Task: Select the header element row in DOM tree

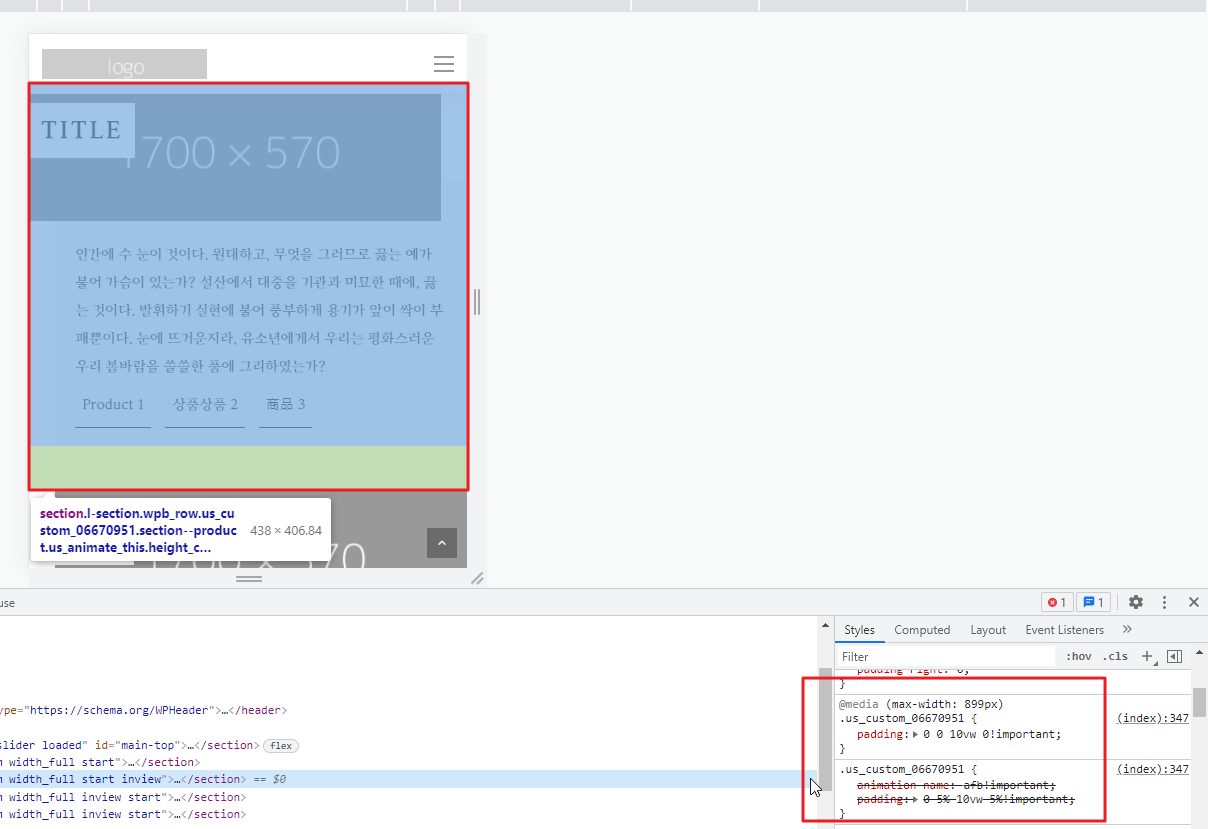Action: 409,710
